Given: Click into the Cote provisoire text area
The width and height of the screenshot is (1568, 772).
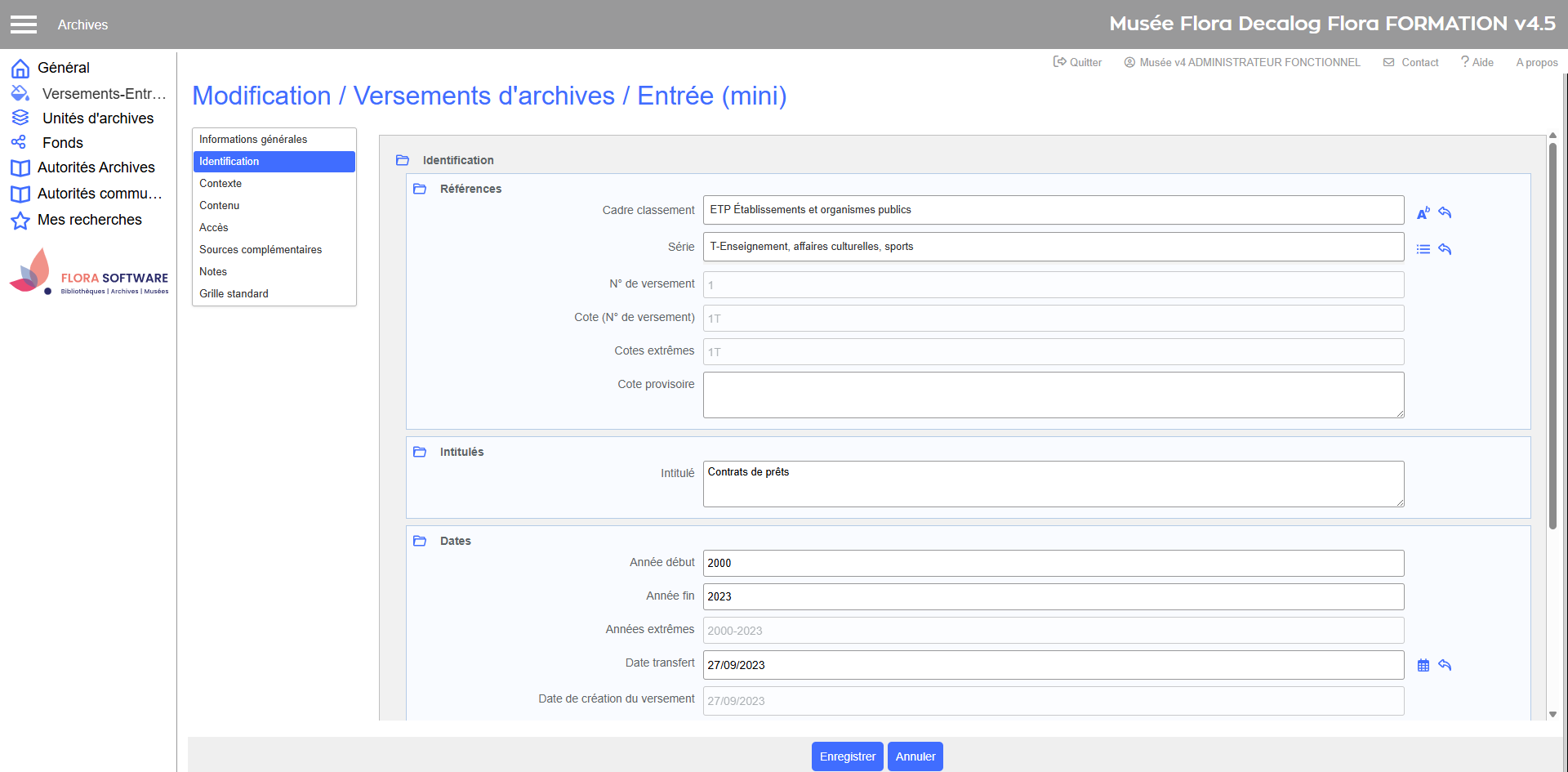Looking at the screenshot, I should pos(1053,395).
